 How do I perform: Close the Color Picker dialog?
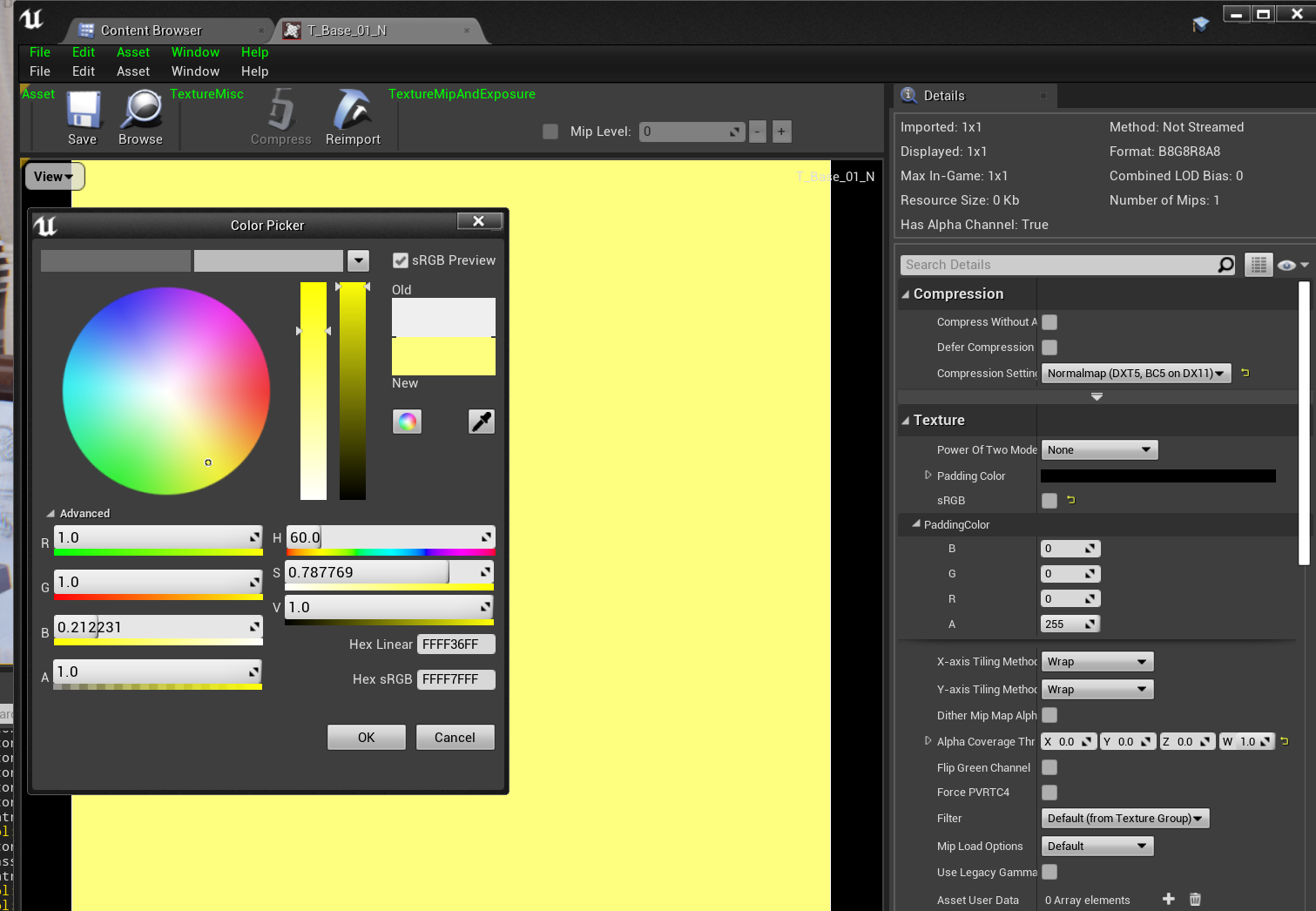tap(479, 221)
